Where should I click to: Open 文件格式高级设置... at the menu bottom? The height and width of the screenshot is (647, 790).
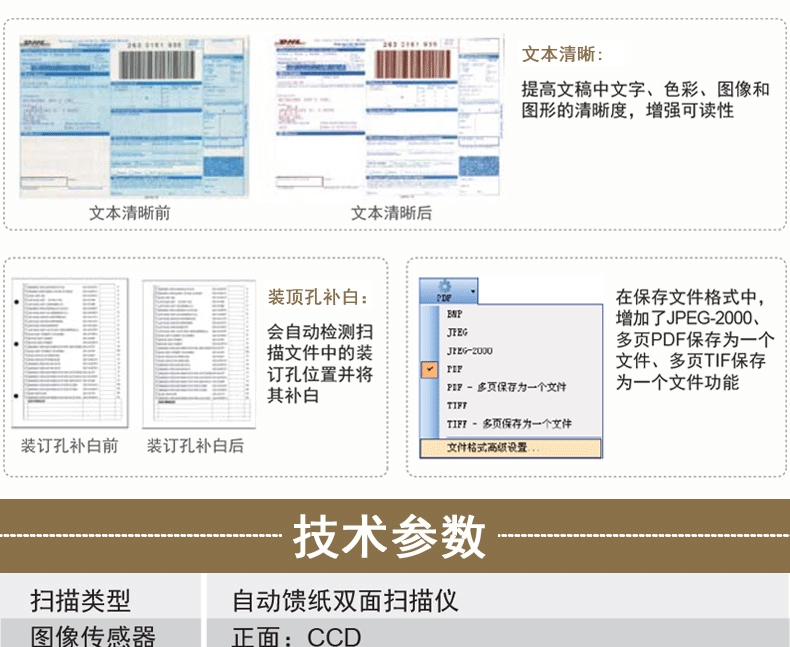[493, 448]
